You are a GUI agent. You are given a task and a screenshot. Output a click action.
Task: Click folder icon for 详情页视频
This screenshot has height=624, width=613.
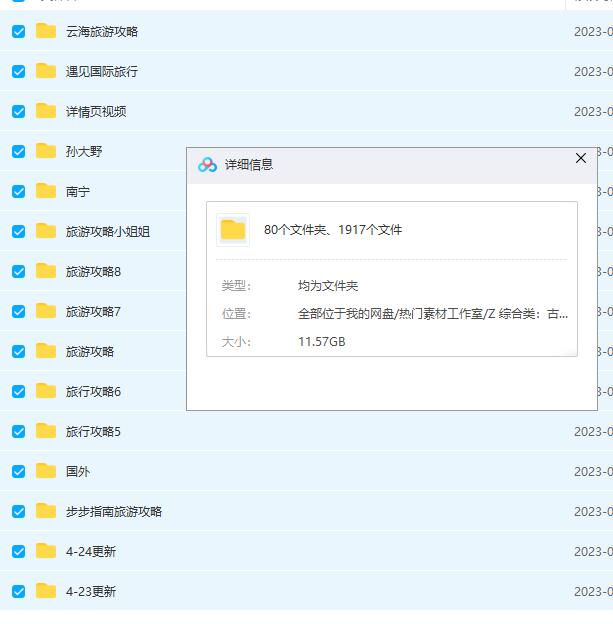[46, 111]
